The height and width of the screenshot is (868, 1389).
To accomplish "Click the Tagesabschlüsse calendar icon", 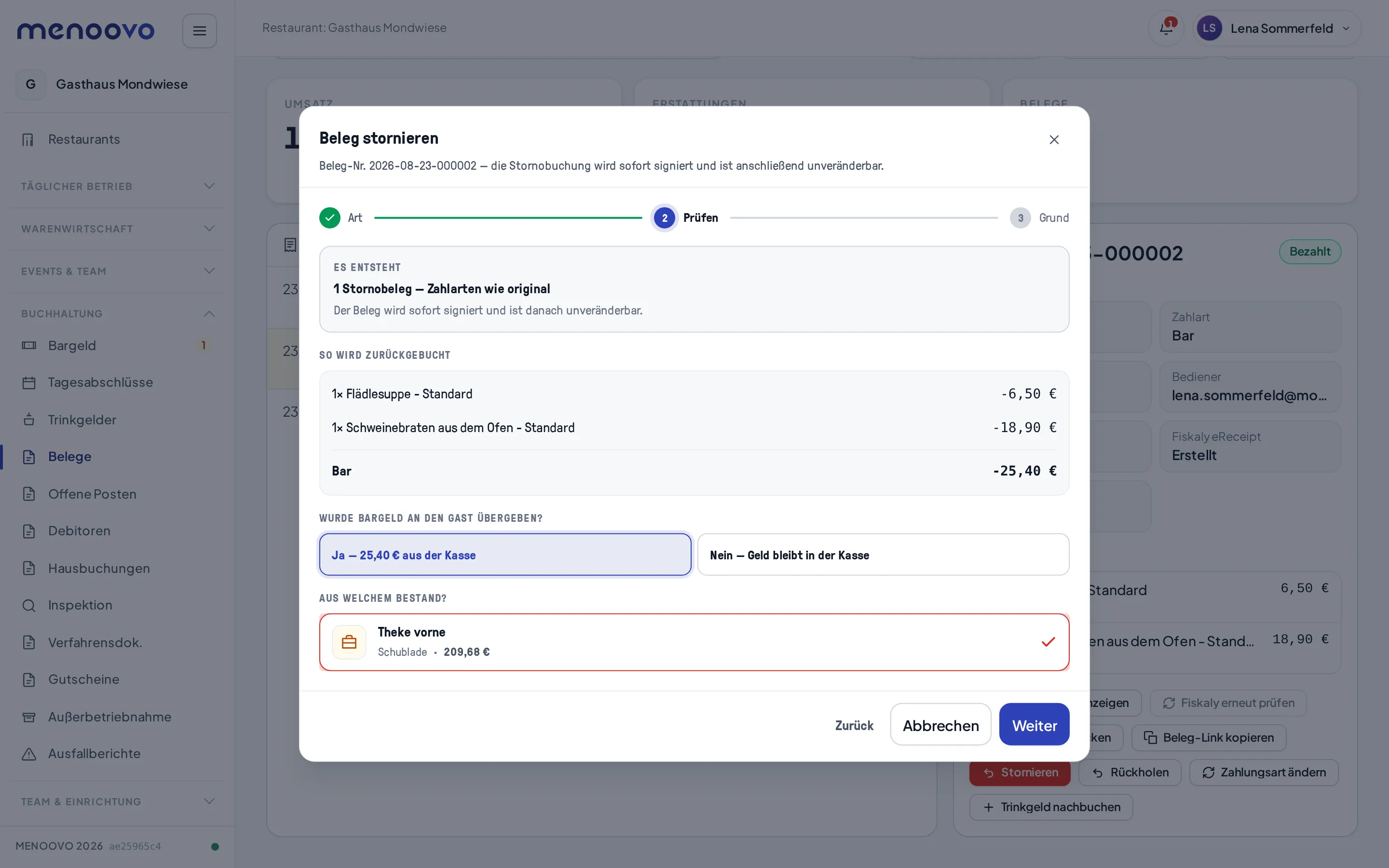I will pos(29,382).
